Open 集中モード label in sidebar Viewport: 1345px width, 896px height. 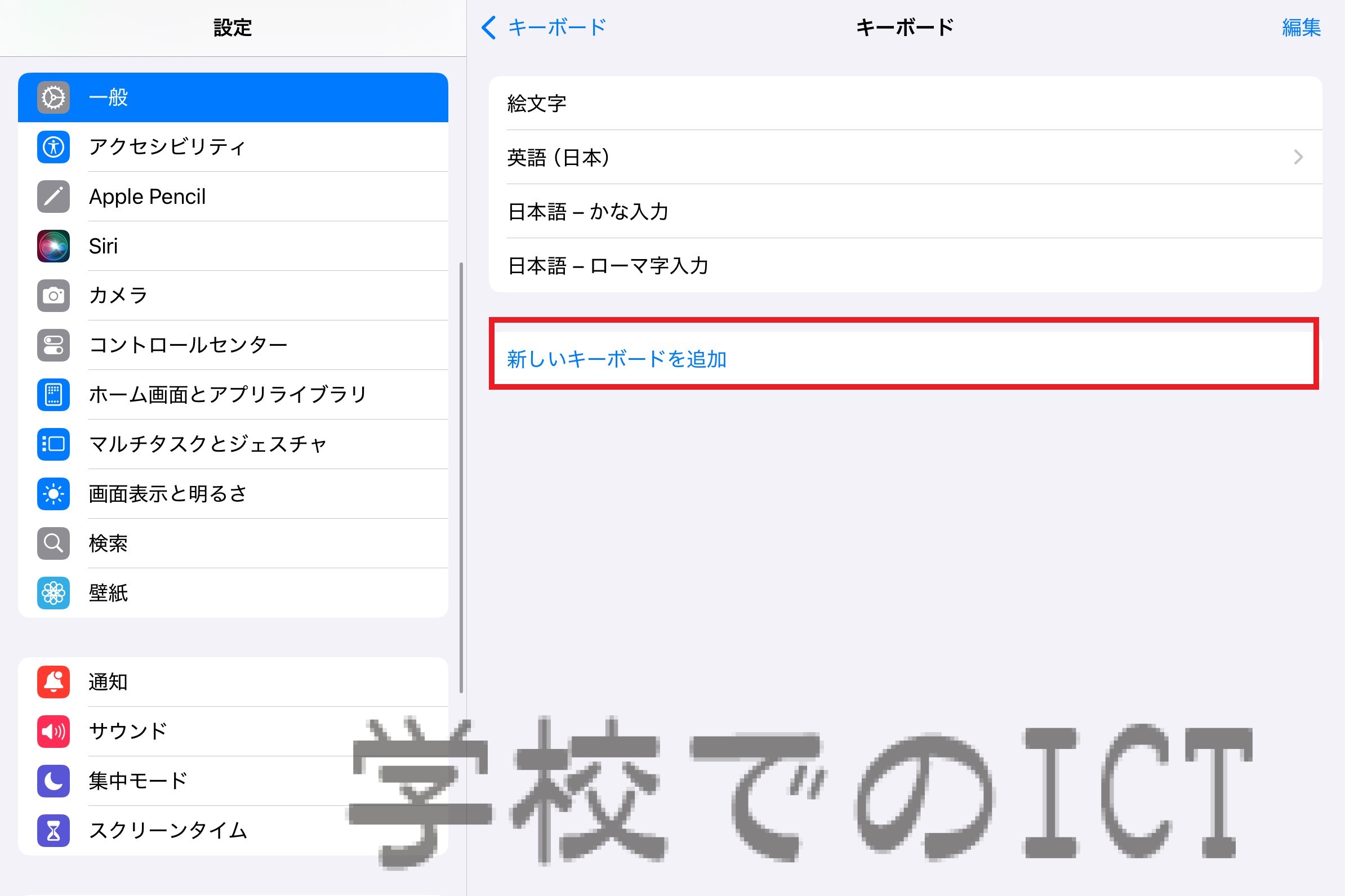[138, 781]
